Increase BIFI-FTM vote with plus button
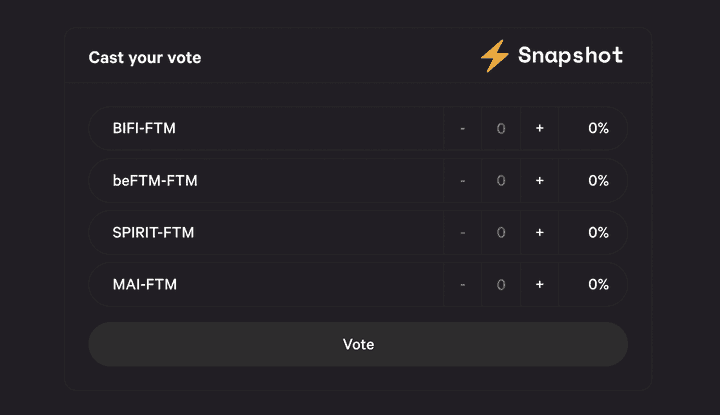The height and width of the screenshot is (415, 720). pyautogui.click(x=540, y=128)
